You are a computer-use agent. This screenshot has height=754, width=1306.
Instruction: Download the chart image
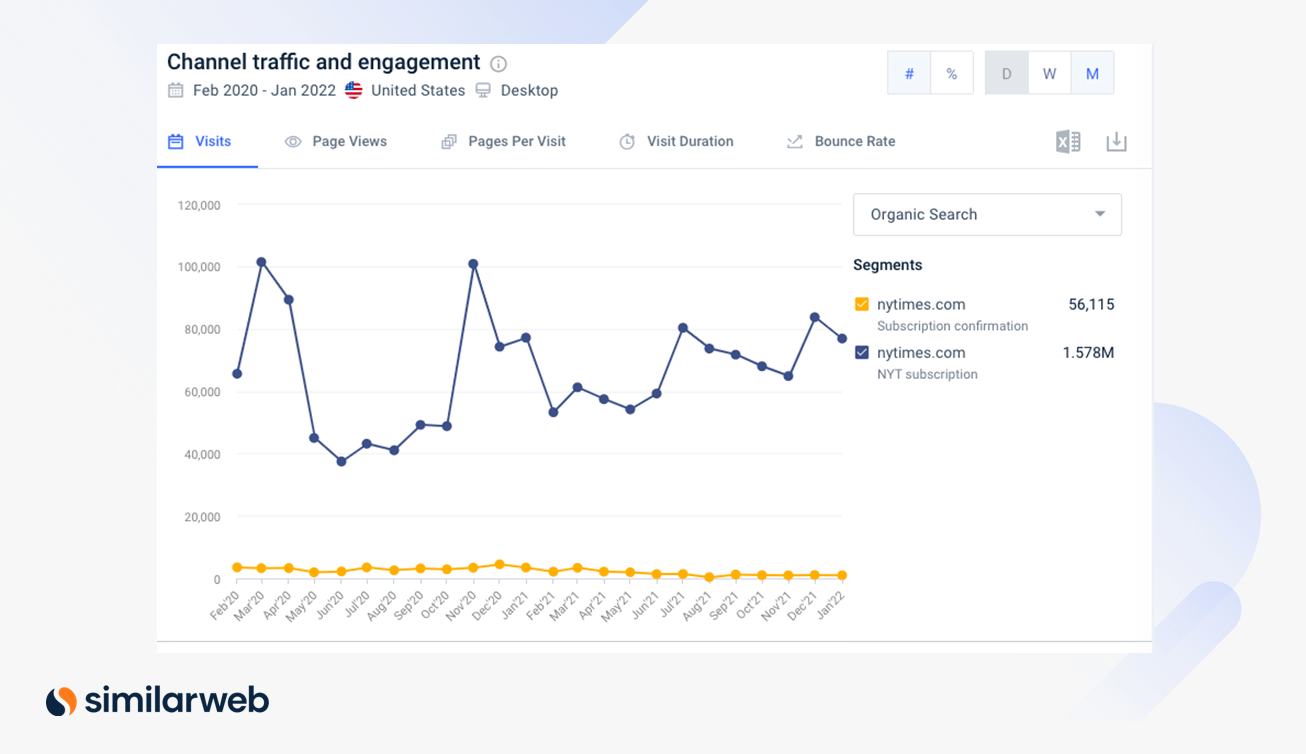click(1116, 141)
